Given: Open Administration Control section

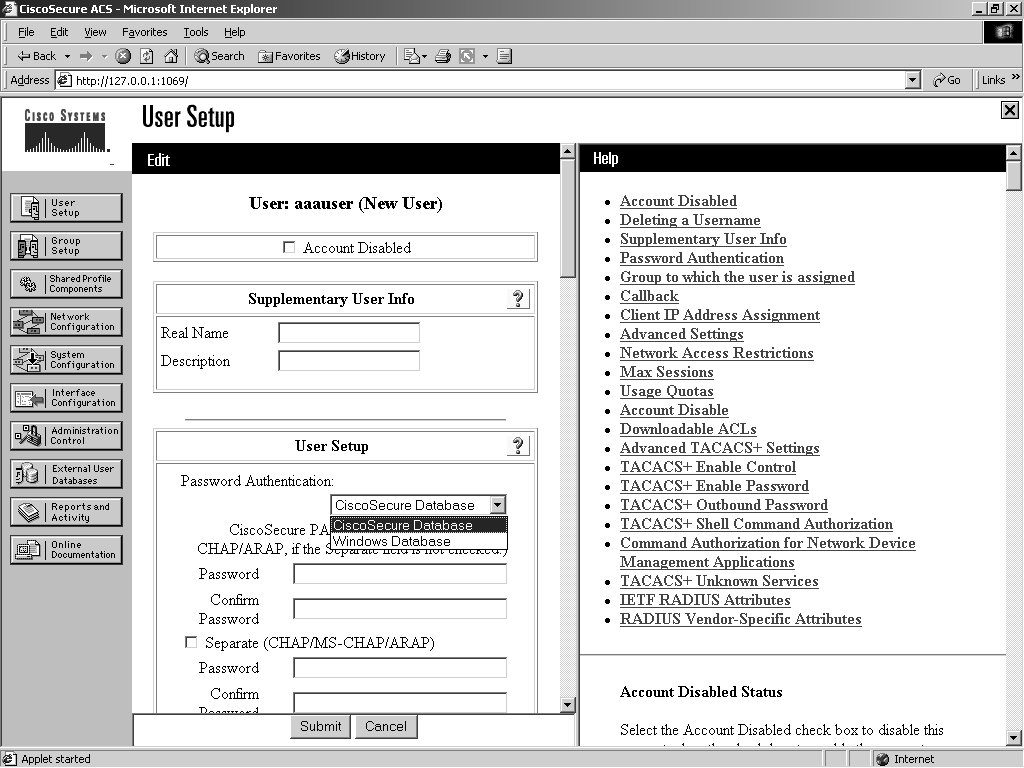Looking at the screenshot, I should (x=66, y=436).
